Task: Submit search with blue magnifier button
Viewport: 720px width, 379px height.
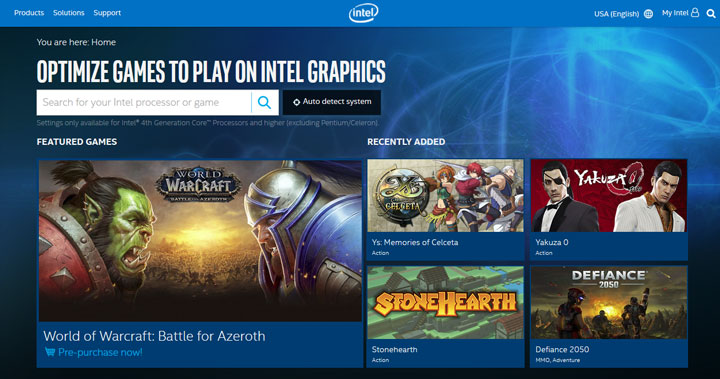Action: [x=264, y=102]
